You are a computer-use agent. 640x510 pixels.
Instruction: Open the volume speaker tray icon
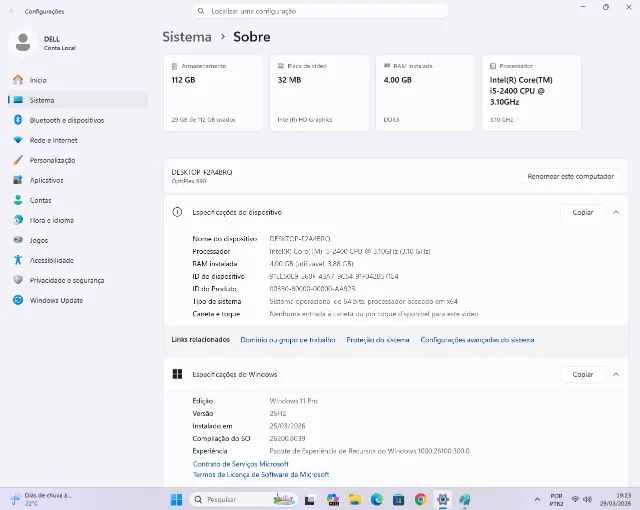588,499
